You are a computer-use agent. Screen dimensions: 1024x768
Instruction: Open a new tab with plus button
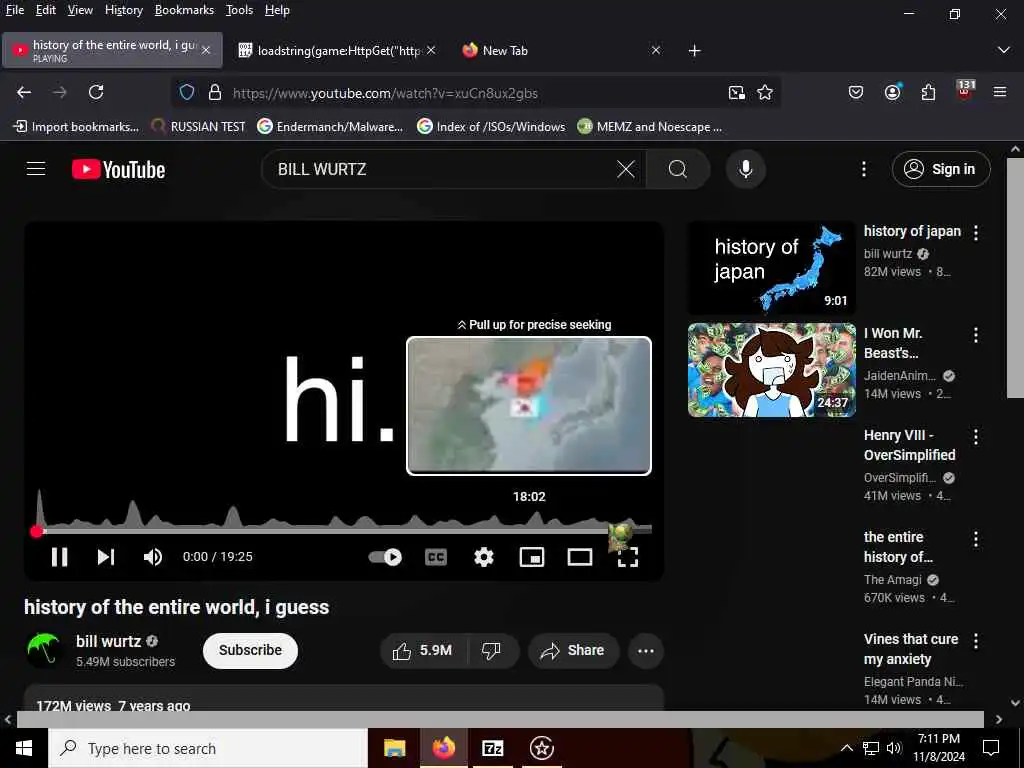pos(694,50)
